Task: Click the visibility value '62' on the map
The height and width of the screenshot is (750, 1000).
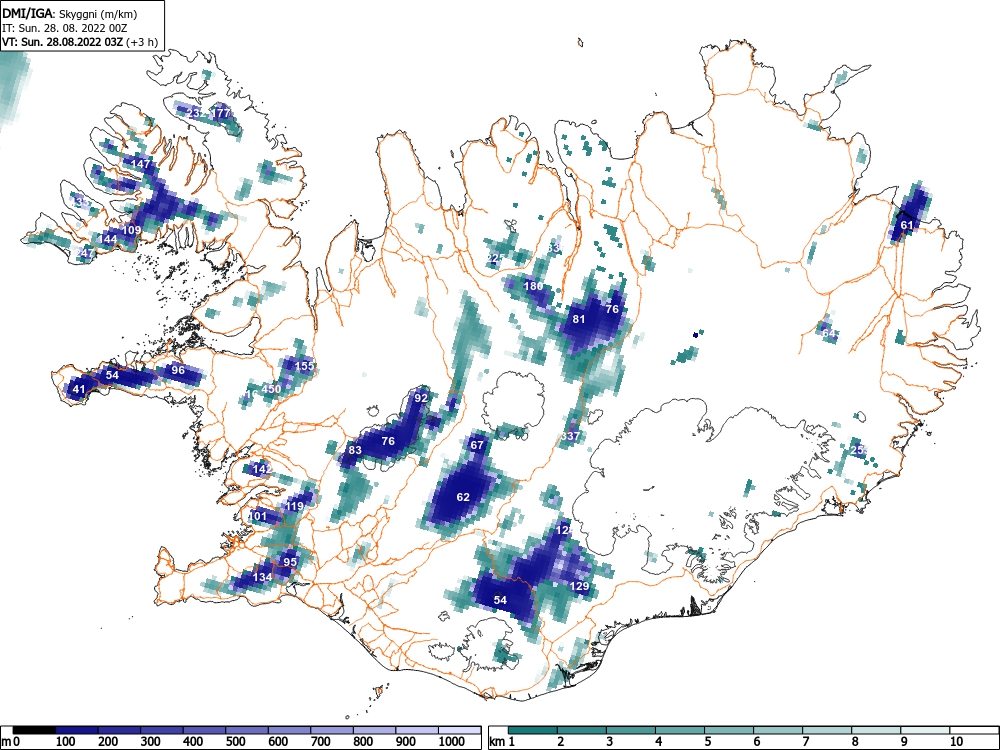Action: coord(463,497)
